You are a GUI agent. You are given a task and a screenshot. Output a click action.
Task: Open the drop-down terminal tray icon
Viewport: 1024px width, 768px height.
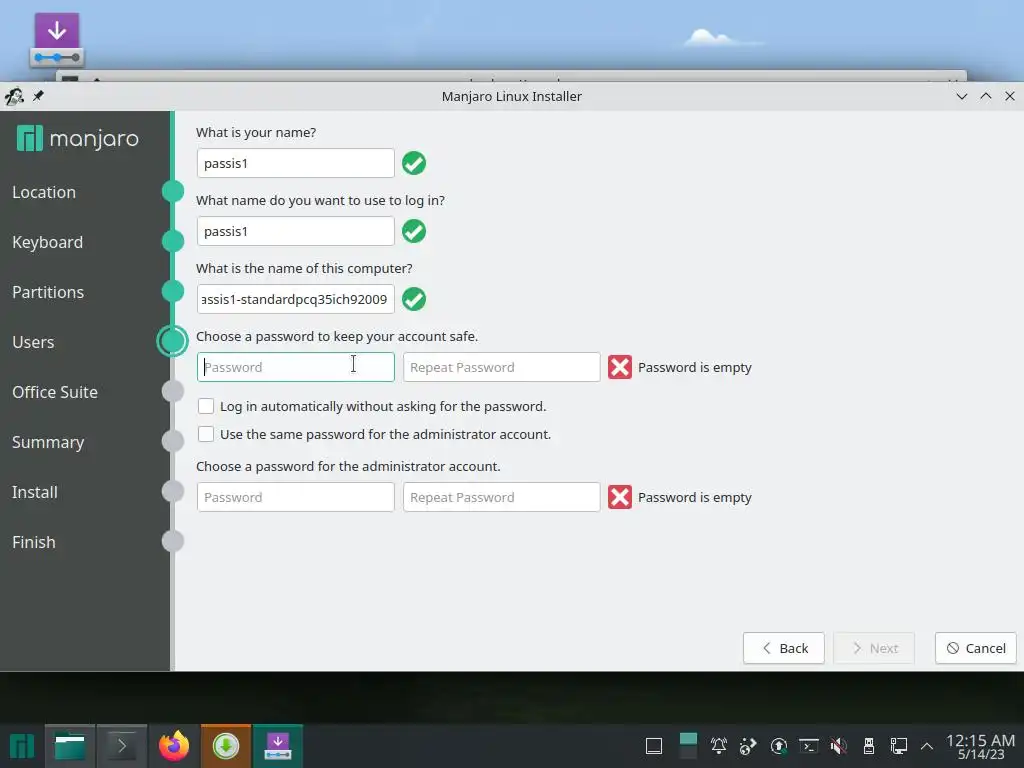point(808,746)
